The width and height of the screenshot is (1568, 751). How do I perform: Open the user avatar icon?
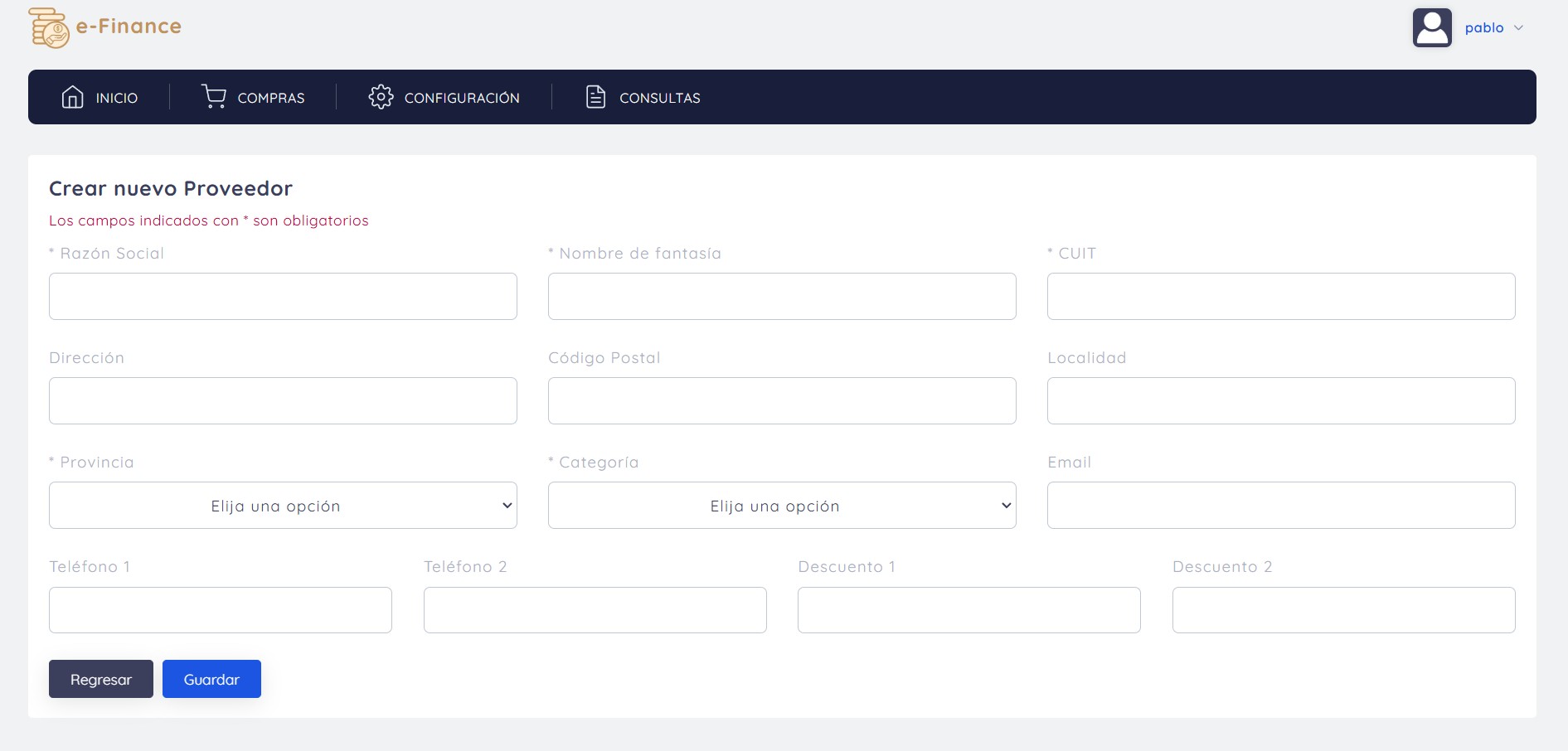(x=1432, y=29)
